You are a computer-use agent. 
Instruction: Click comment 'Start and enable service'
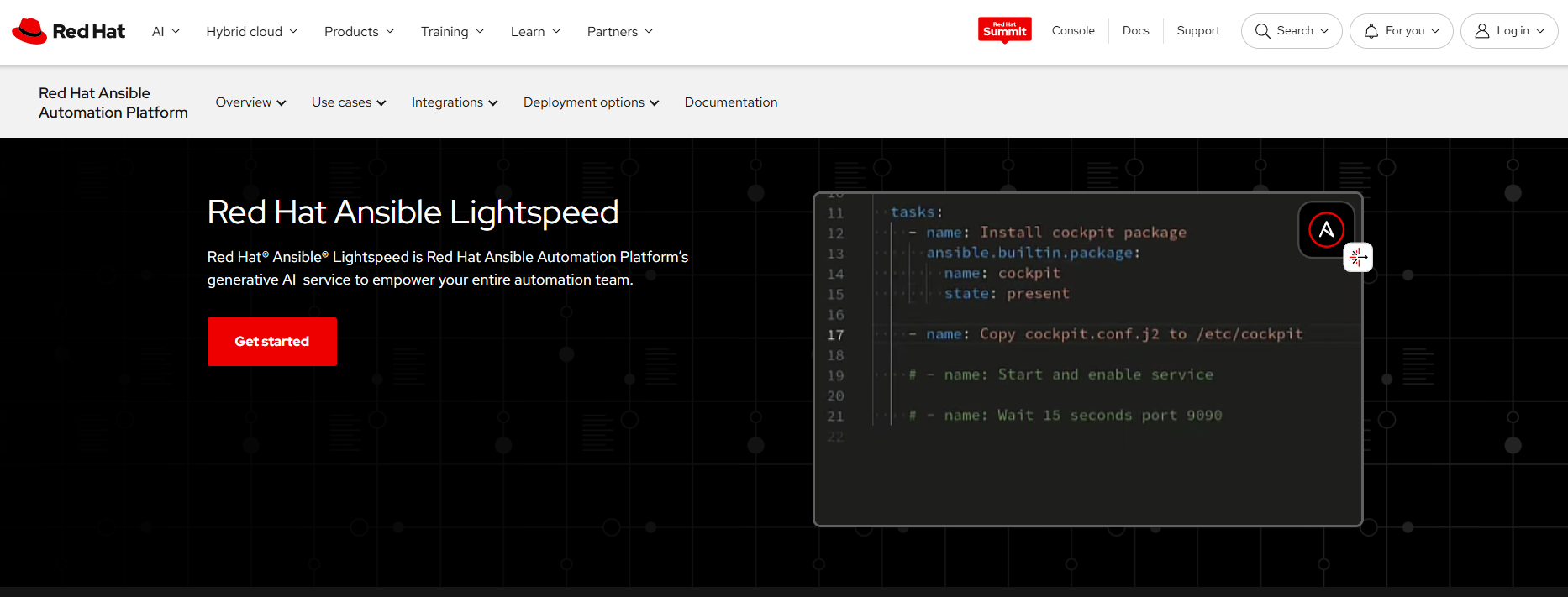click(x=1105, y=374)
